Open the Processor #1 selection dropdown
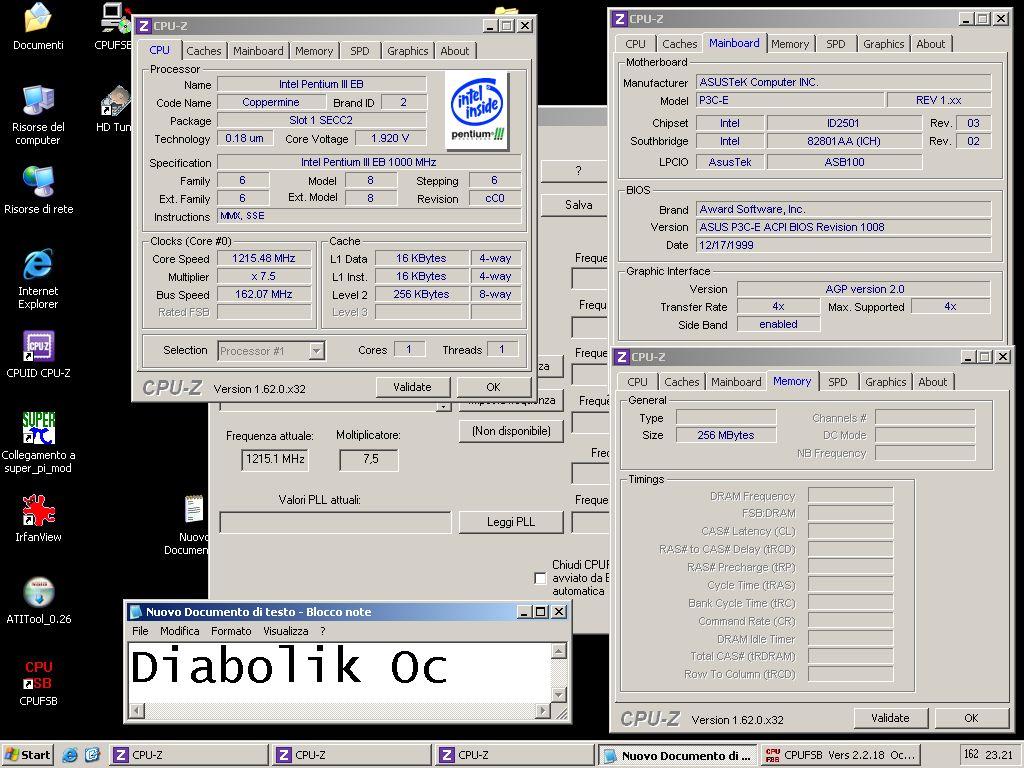 (x=317, y=351)
